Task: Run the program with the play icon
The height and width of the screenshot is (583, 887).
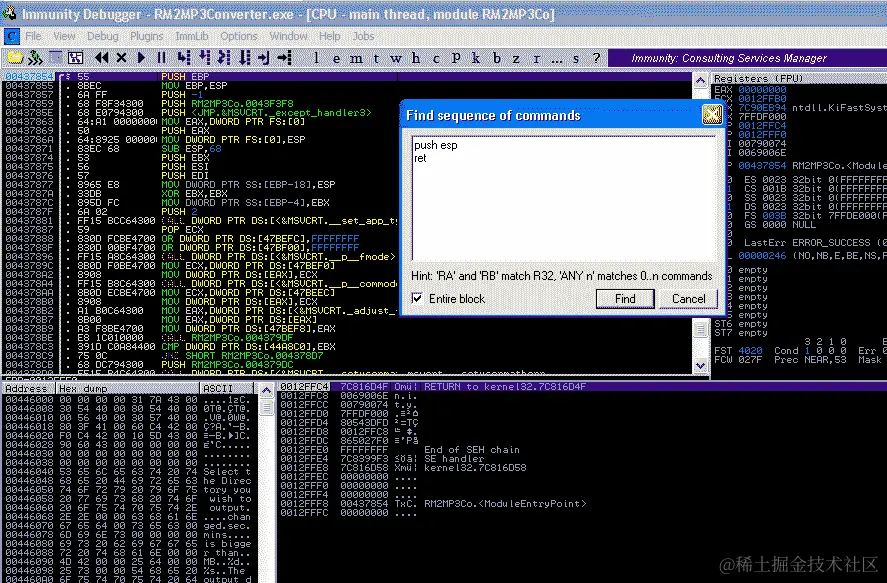Action: (x=141, y=58)
